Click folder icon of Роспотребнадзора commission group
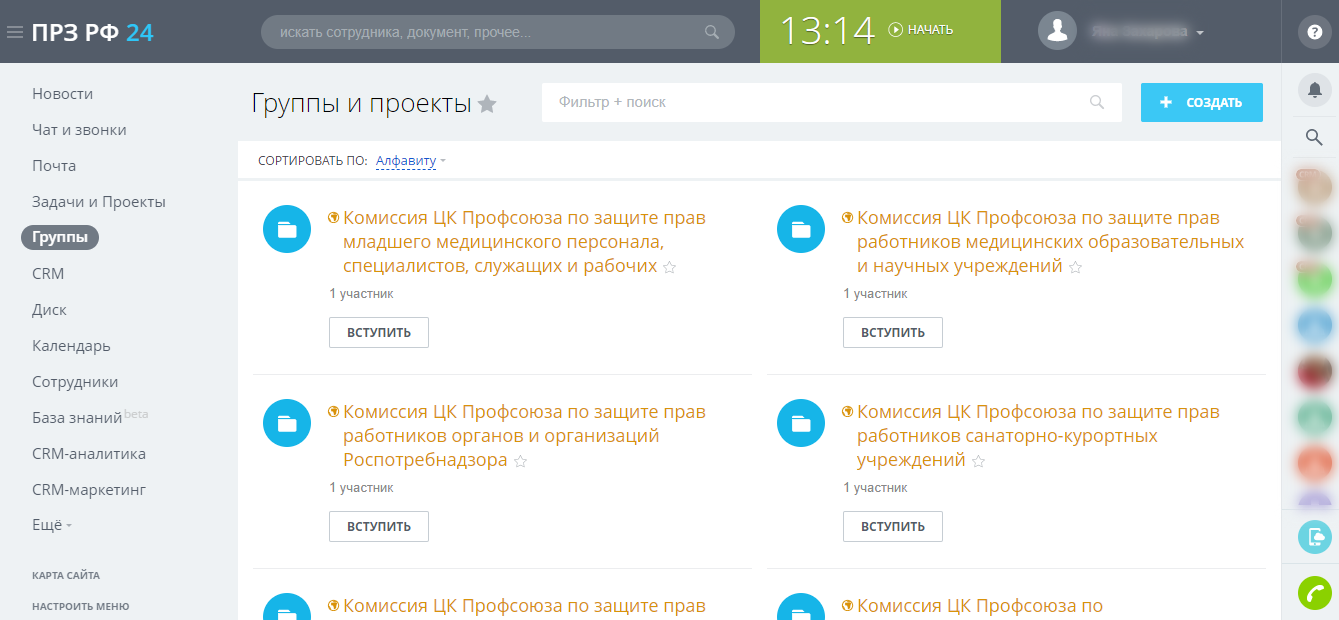Image resolution: width=1339 pixels, height=620 pixels. point(287,424)
